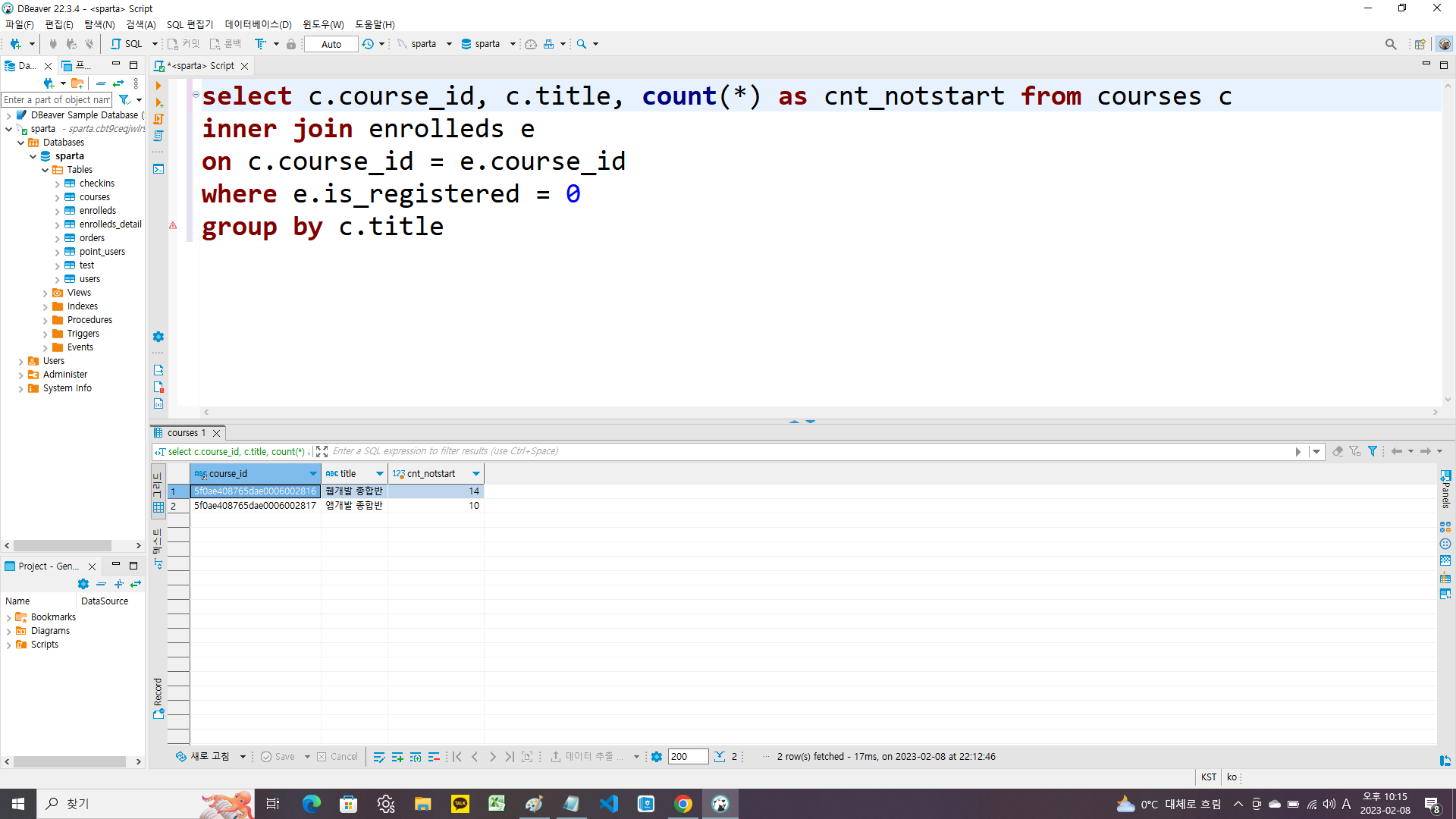1456x819 pixels.
Task: Click the results filter funnel icon
Action: pos(1373,451)
